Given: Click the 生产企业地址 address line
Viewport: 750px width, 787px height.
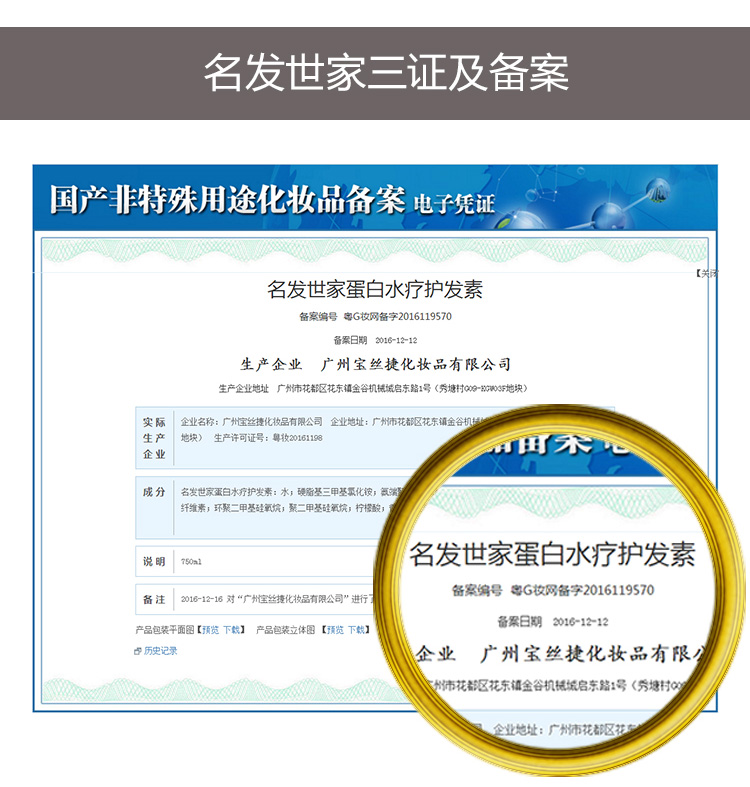Looking at the screenshot, I should point(374,388).
